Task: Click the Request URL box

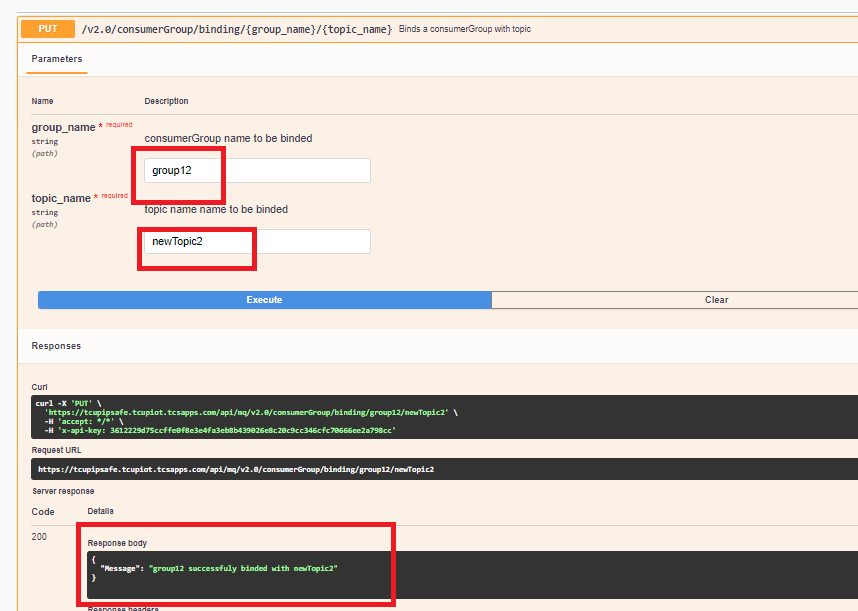Action: coord(444,469)
